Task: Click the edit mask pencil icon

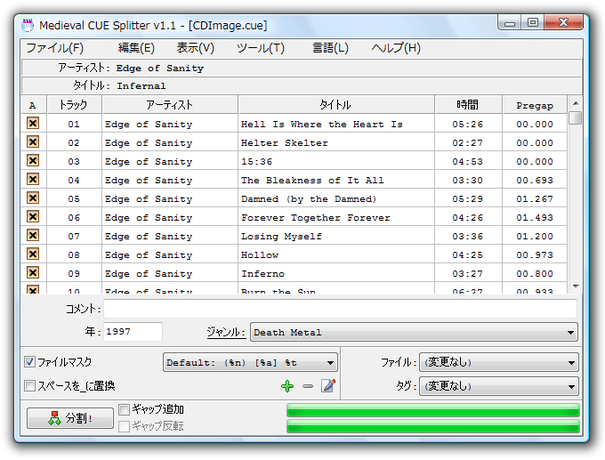Action: coord(328,386)
